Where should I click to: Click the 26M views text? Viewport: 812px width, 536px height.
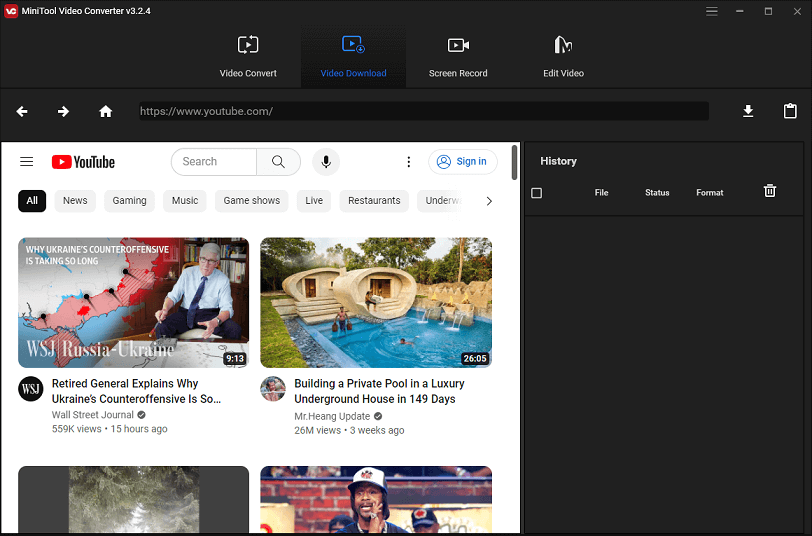click(x=317, y=430)
